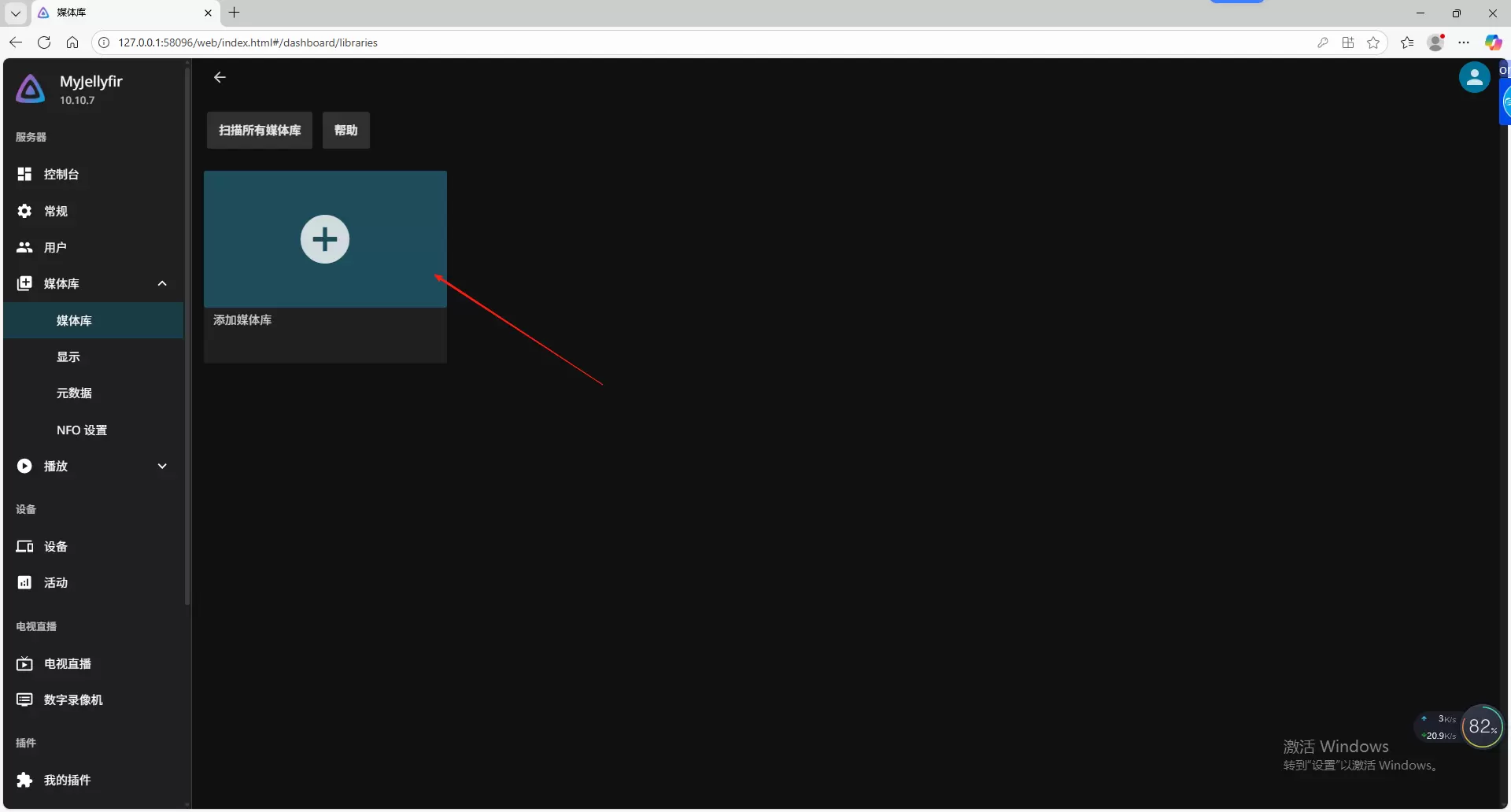Image resolution: width=1511 pixels, height=812 pixels.
Task: Open 设备 devices page in sidebar
Action: click(x=55, y=546)
